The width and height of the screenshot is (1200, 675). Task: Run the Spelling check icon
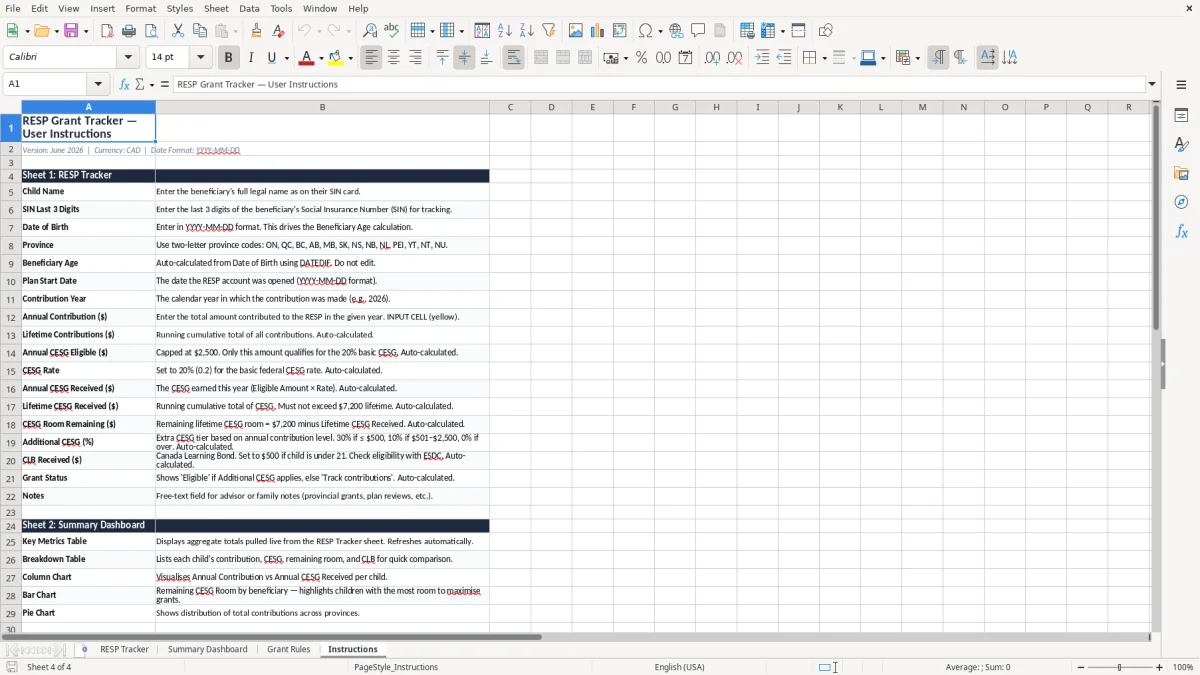point(391,31)
